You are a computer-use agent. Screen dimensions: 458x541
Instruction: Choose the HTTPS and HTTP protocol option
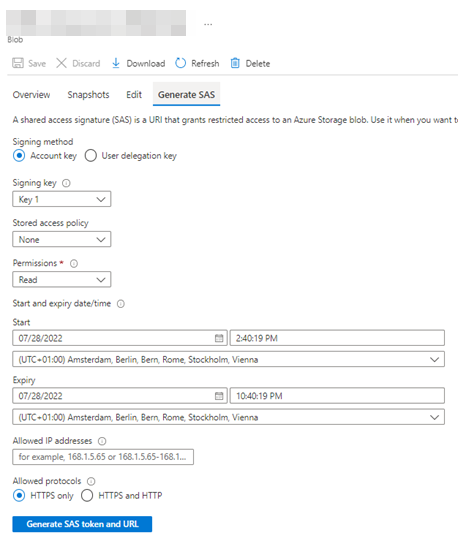(x=87, y=495)
